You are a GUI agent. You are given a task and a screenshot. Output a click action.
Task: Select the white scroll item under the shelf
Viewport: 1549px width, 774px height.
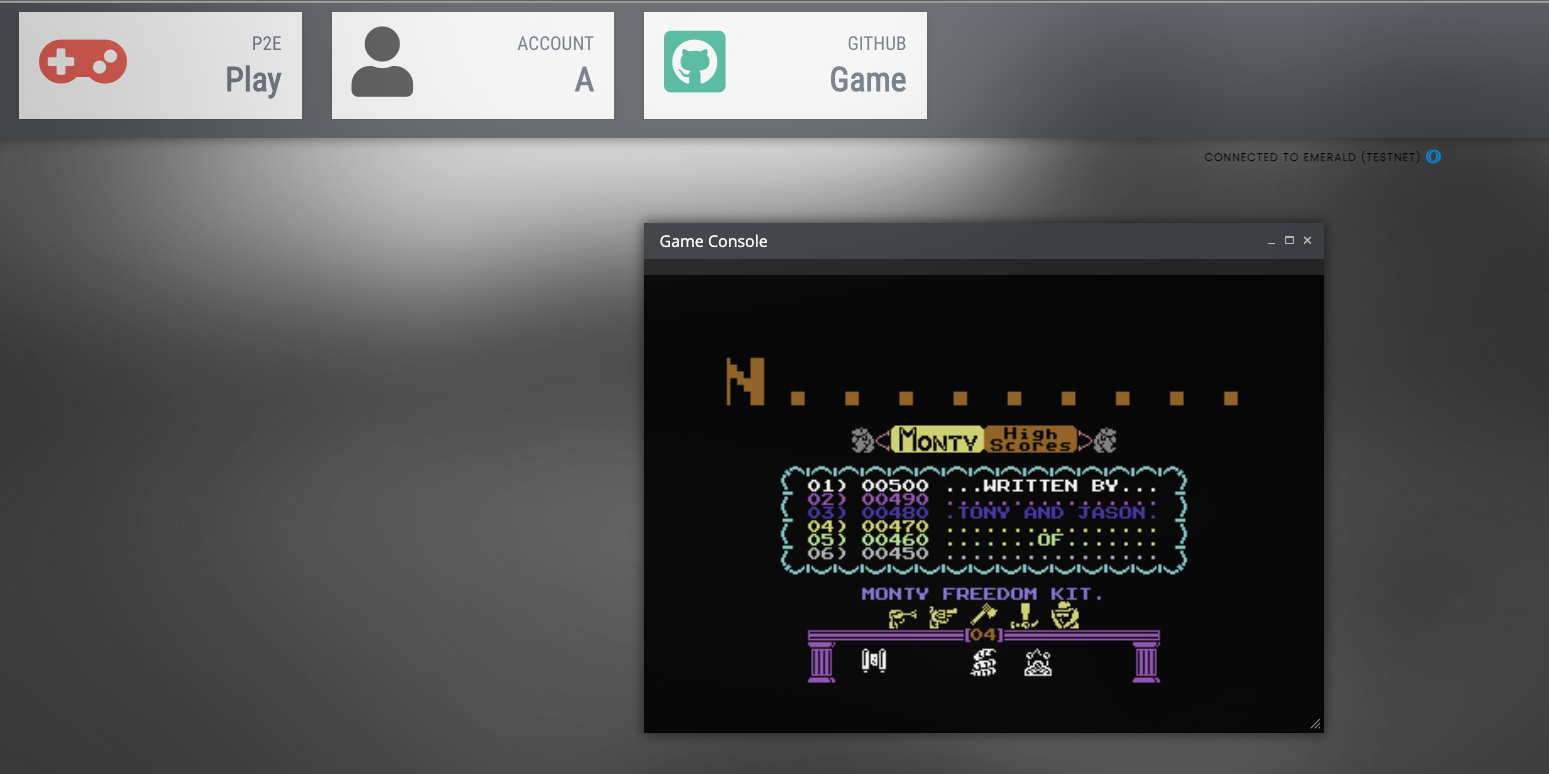[x=875, y=661]
